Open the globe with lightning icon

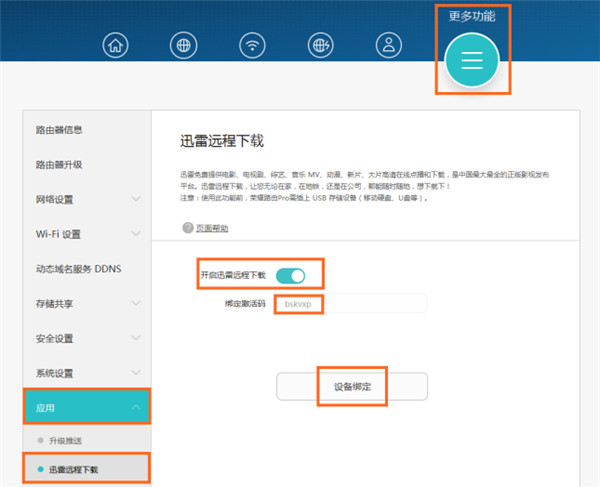321,46
